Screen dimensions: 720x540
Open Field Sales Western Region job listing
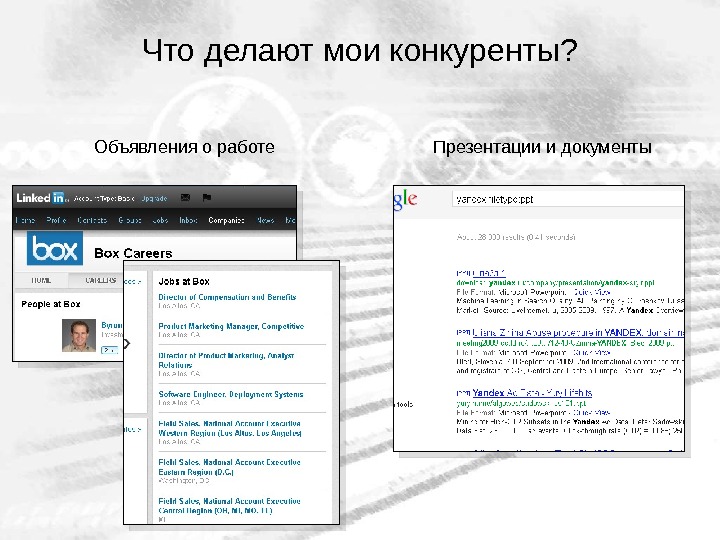point(230,428)
